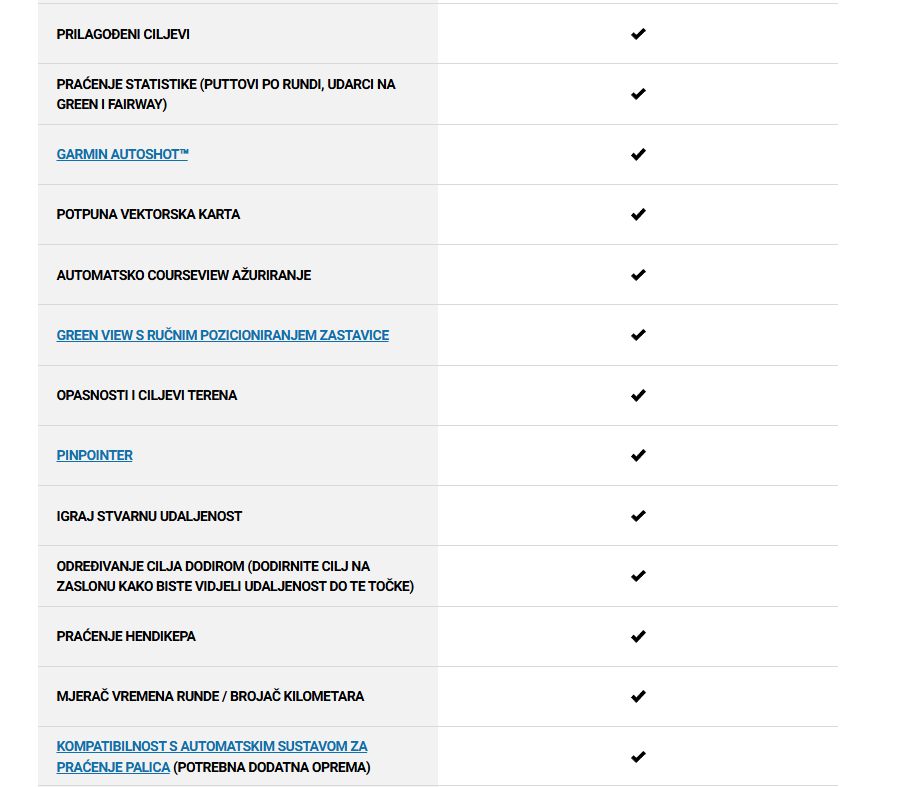897x787 pixels.
Task: Click checkmark for Mjerač vremena runde
Action: click(x=638, y=697)
